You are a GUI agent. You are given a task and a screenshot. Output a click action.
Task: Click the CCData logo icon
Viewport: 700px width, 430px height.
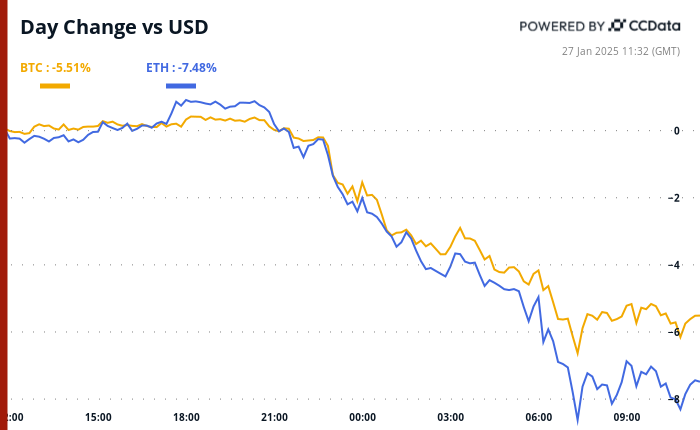click(617, 26)
